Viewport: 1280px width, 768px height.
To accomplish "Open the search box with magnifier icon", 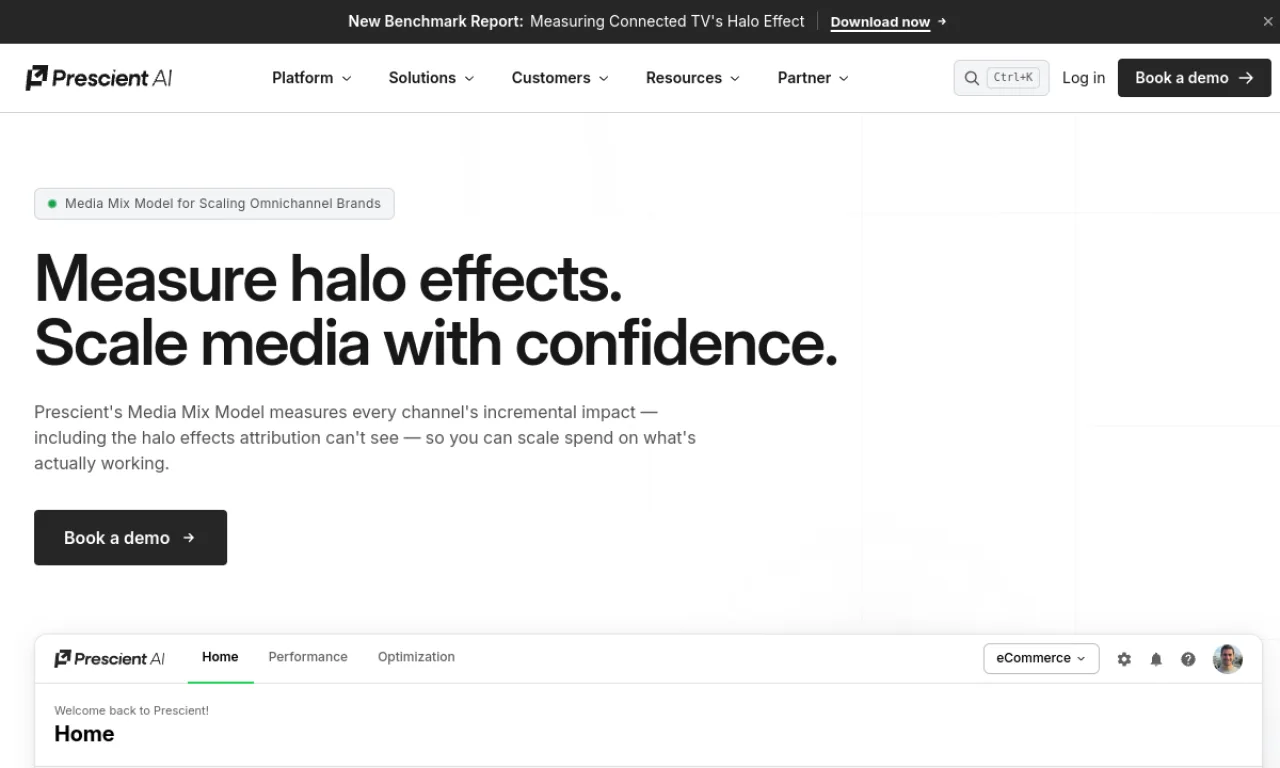I will [1001, 78].
